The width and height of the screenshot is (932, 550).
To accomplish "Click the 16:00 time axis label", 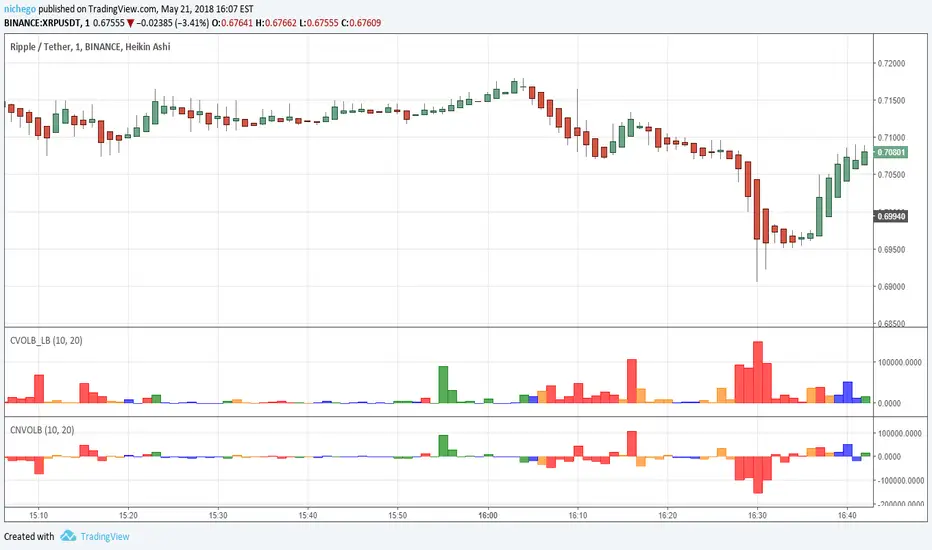I will click(x=487, y=515).
